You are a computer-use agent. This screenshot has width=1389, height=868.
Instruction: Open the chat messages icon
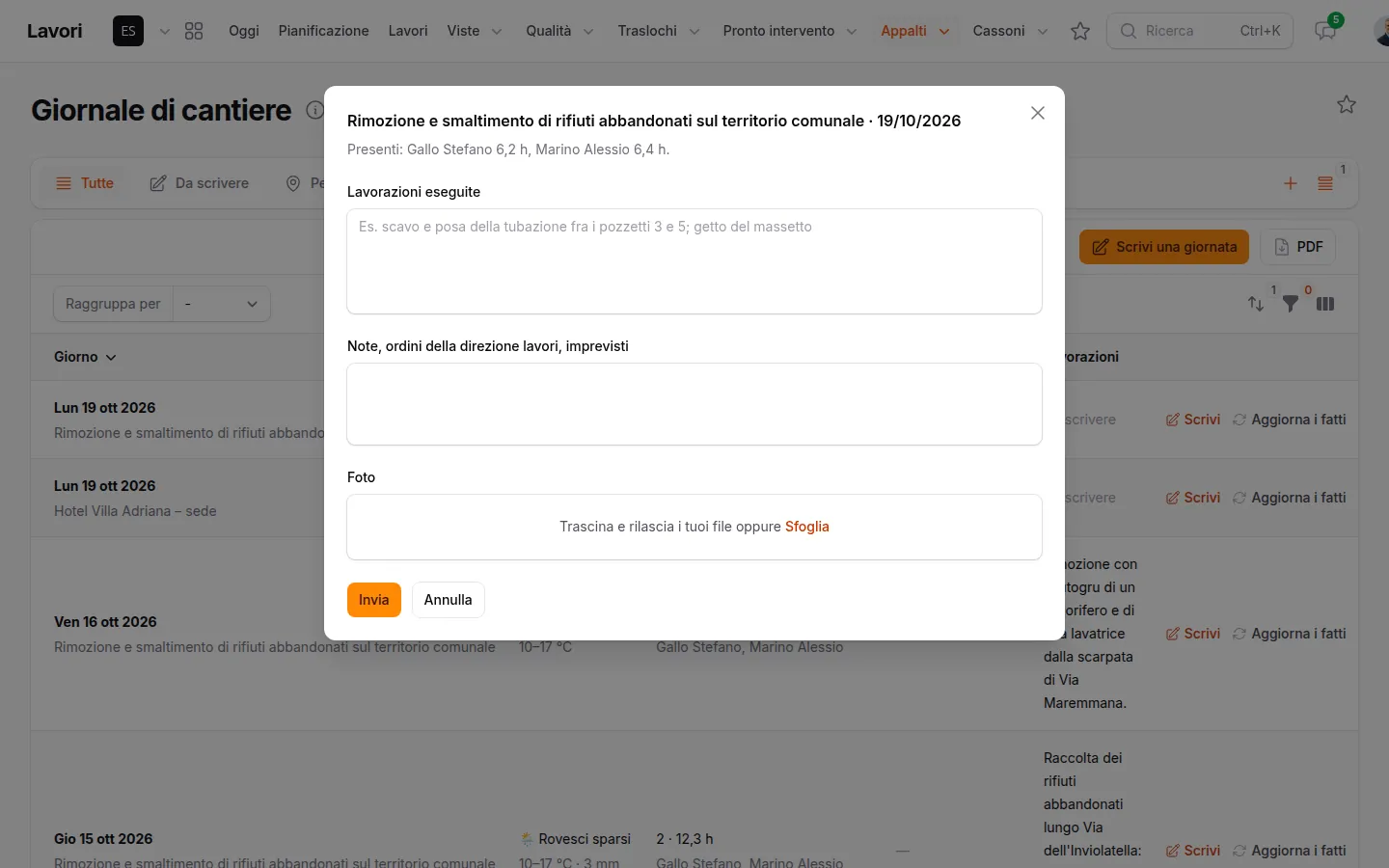[x=1325, y=31]
